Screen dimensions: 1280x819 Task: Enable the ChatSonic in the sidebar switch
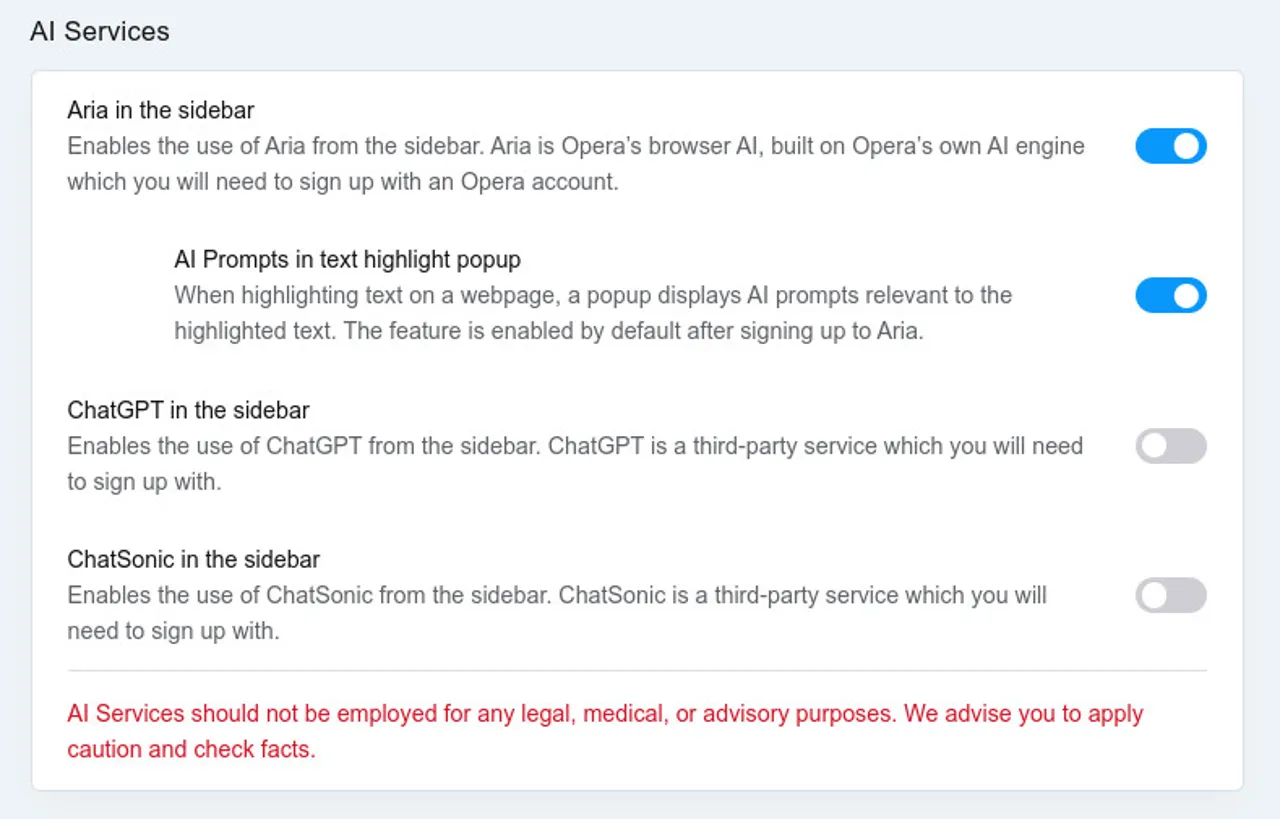click(1171, 596)
